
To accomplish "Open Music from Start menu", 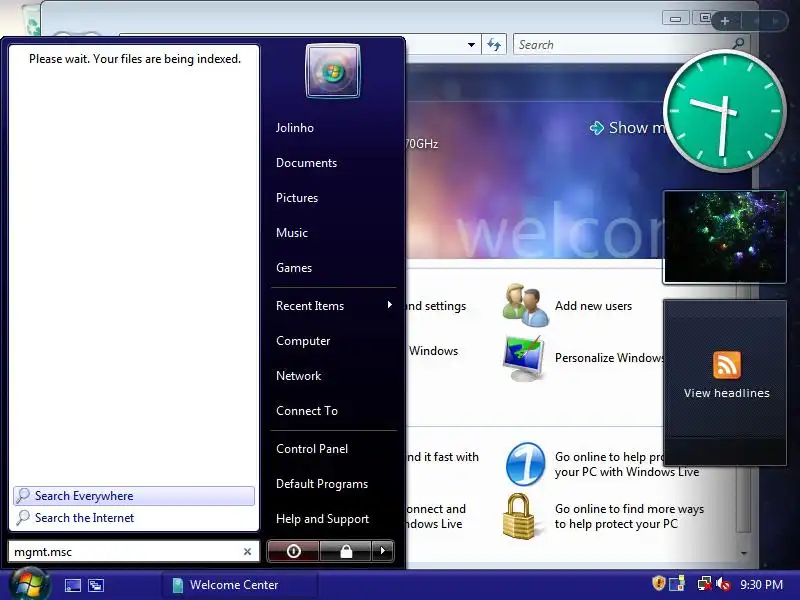I will pos(291,233).
